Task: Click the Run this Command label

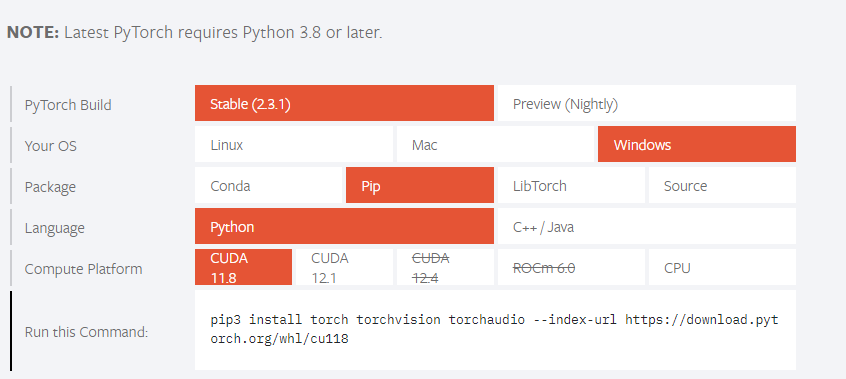Action: pos(86,332)
